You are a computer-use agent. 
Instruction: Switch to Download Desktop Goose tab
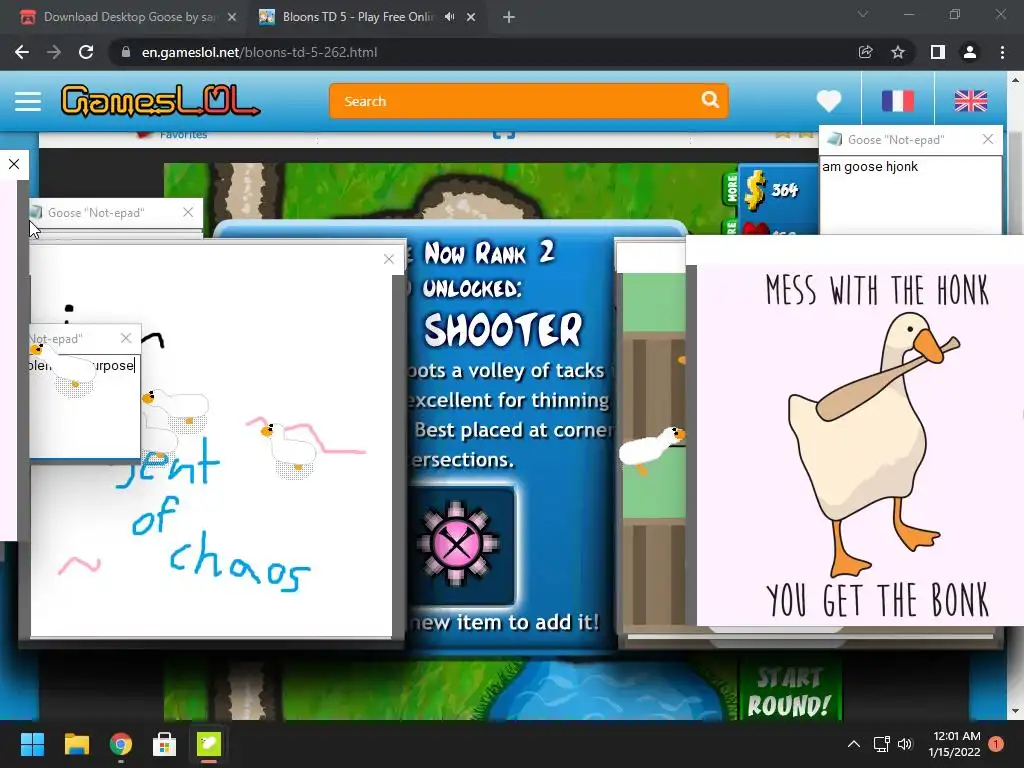(x=128, y=17)
